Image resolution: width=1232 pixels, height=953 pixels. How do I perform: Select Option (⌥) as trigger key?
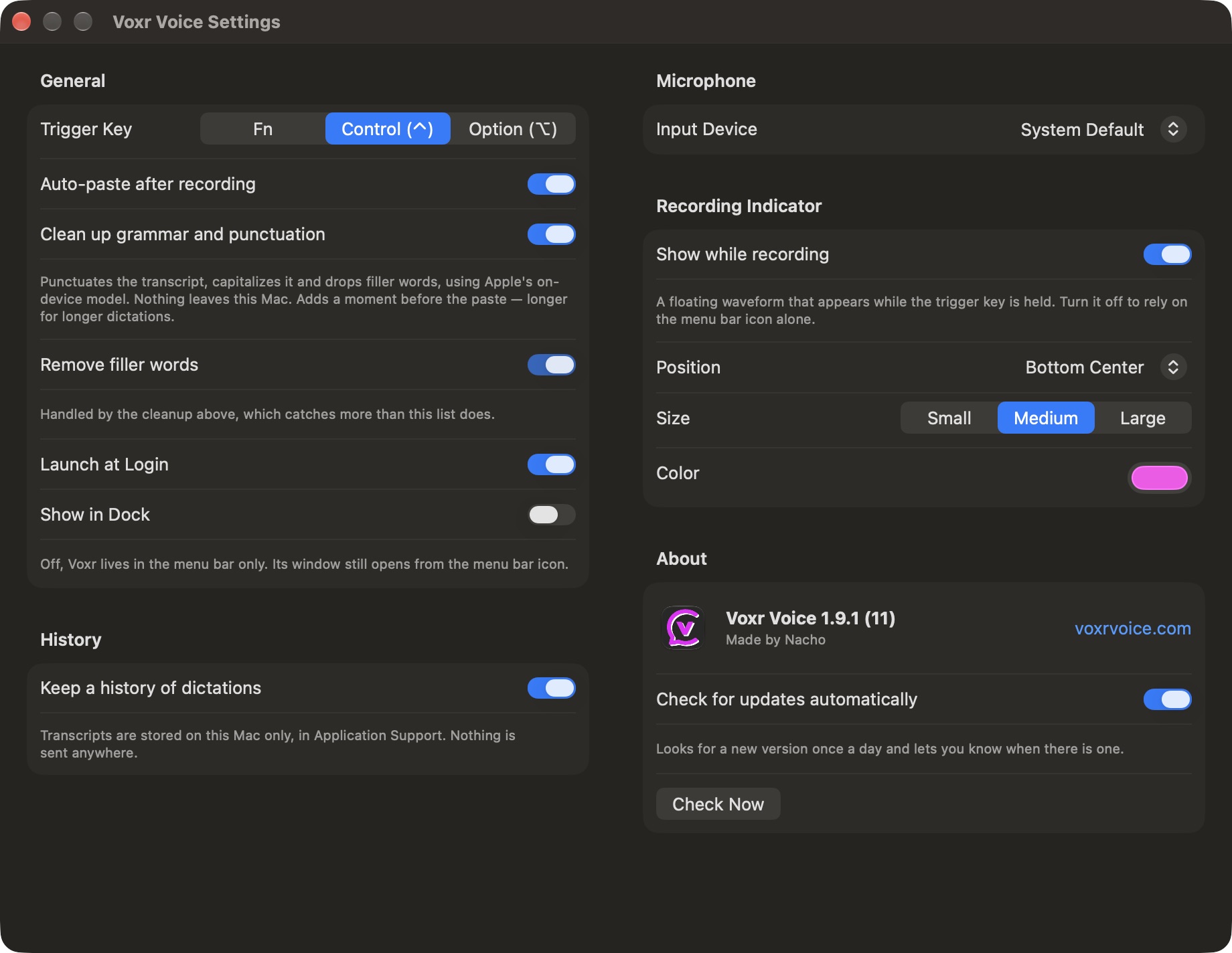(x=513, y=129)
